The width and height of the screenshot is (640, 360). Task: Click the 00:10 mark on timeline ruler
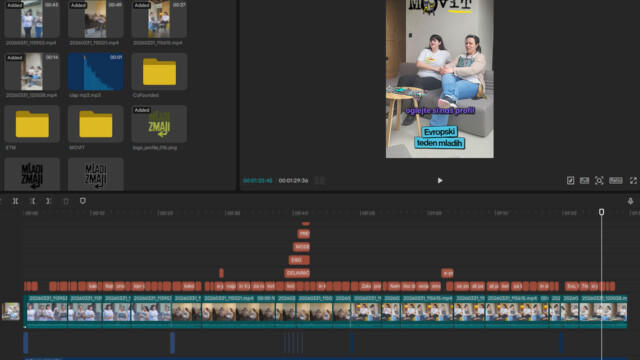coord(98,213)
